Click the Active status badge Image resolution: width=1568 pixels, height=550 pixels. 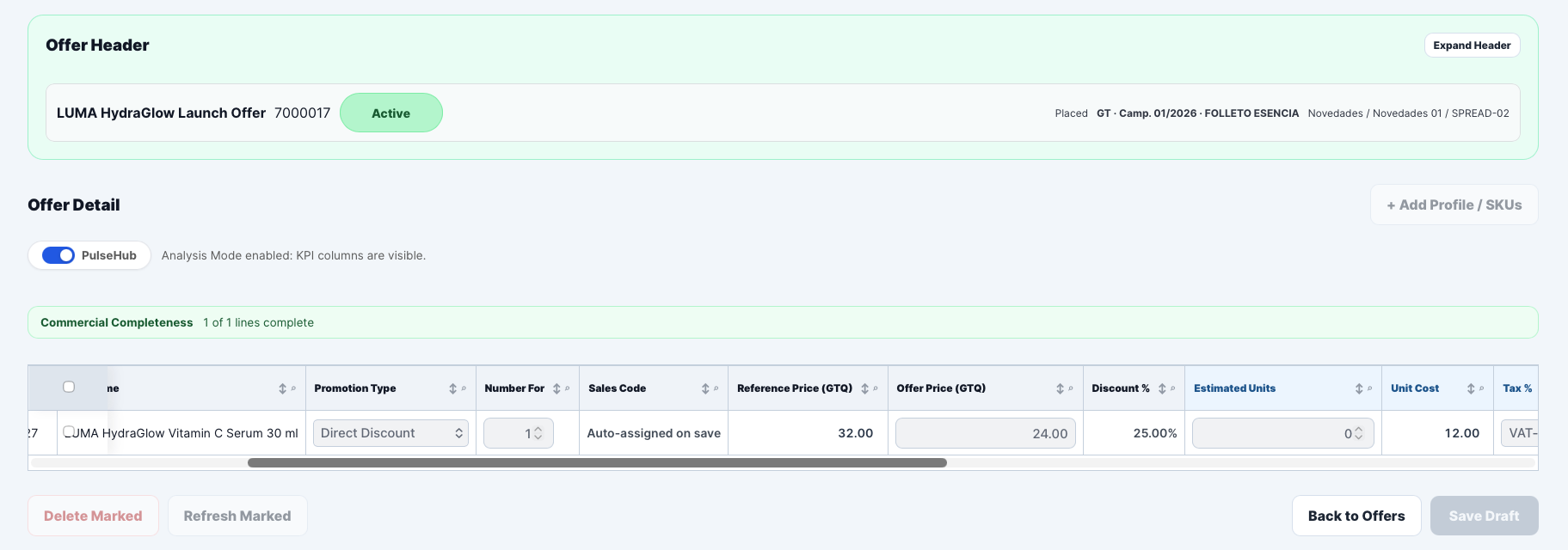tap(391, 113)
